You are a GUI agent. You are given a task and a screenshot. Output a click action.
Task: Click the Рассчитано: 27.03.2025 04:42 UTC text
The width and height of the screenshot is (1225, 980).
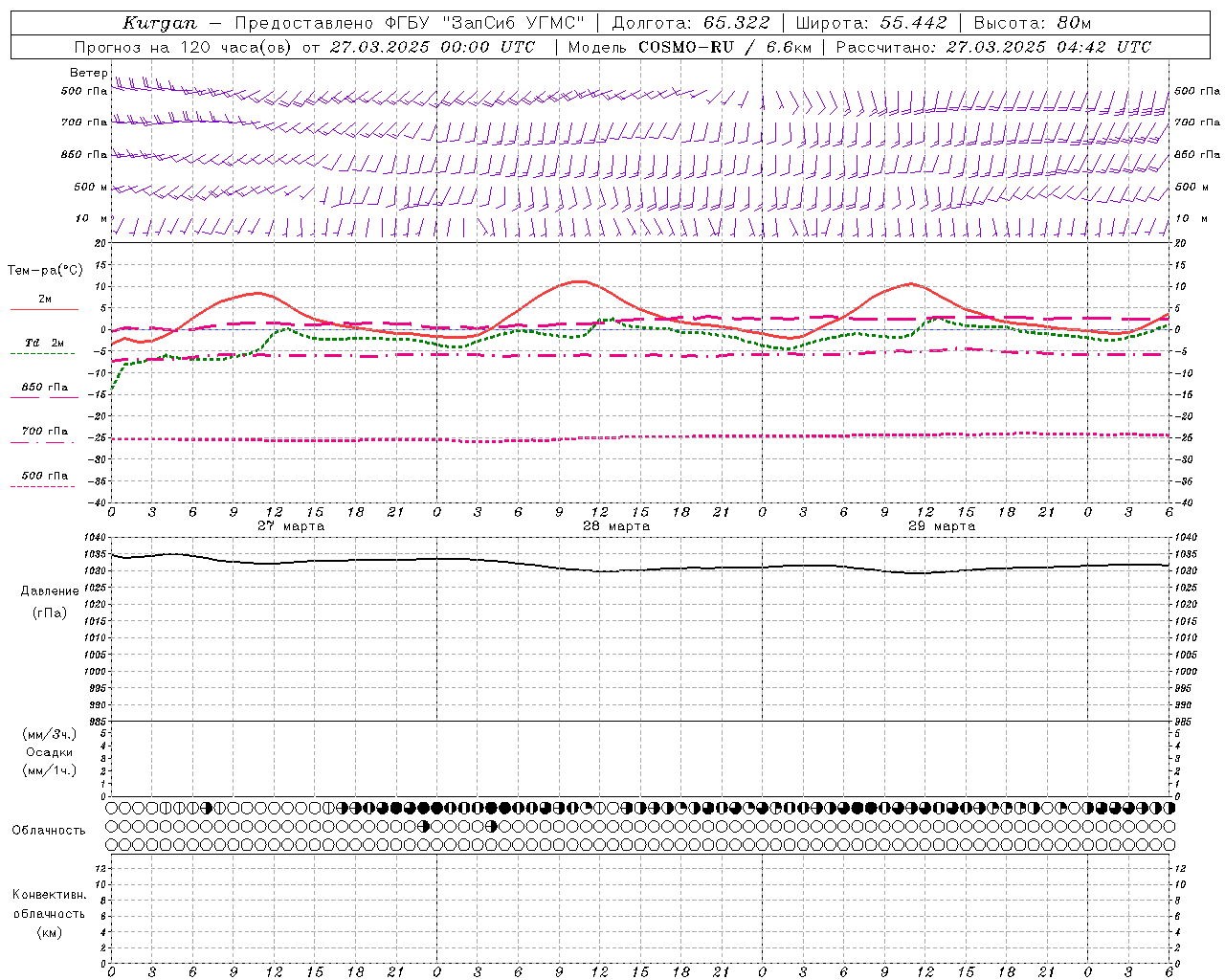(993, 47)
